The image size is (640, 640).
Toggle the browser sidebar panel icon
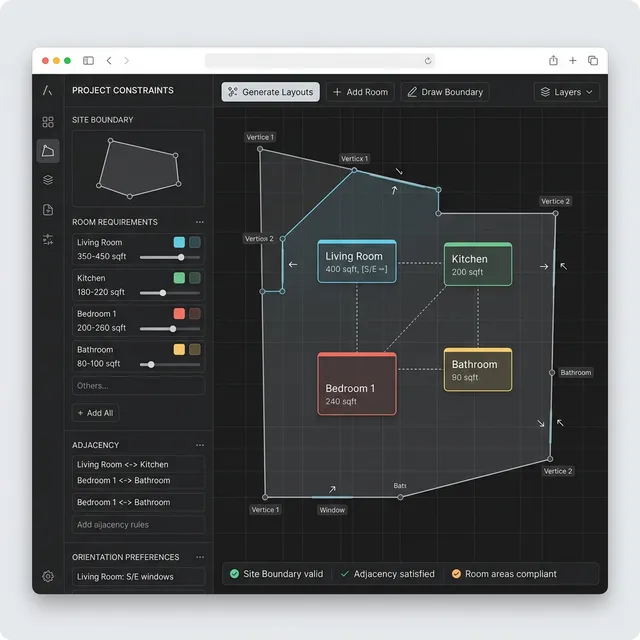88,60
